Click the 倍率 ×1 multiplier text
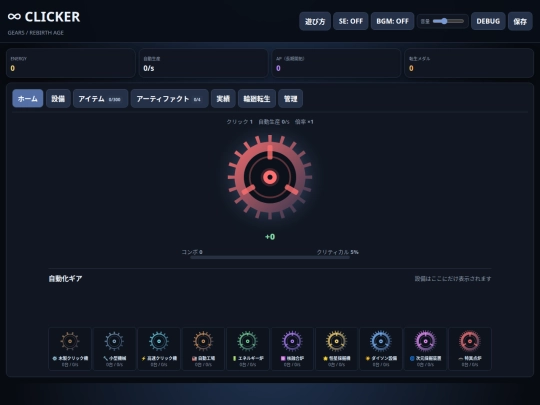Viewport: 540px width, 405px height. pos(304,122)
